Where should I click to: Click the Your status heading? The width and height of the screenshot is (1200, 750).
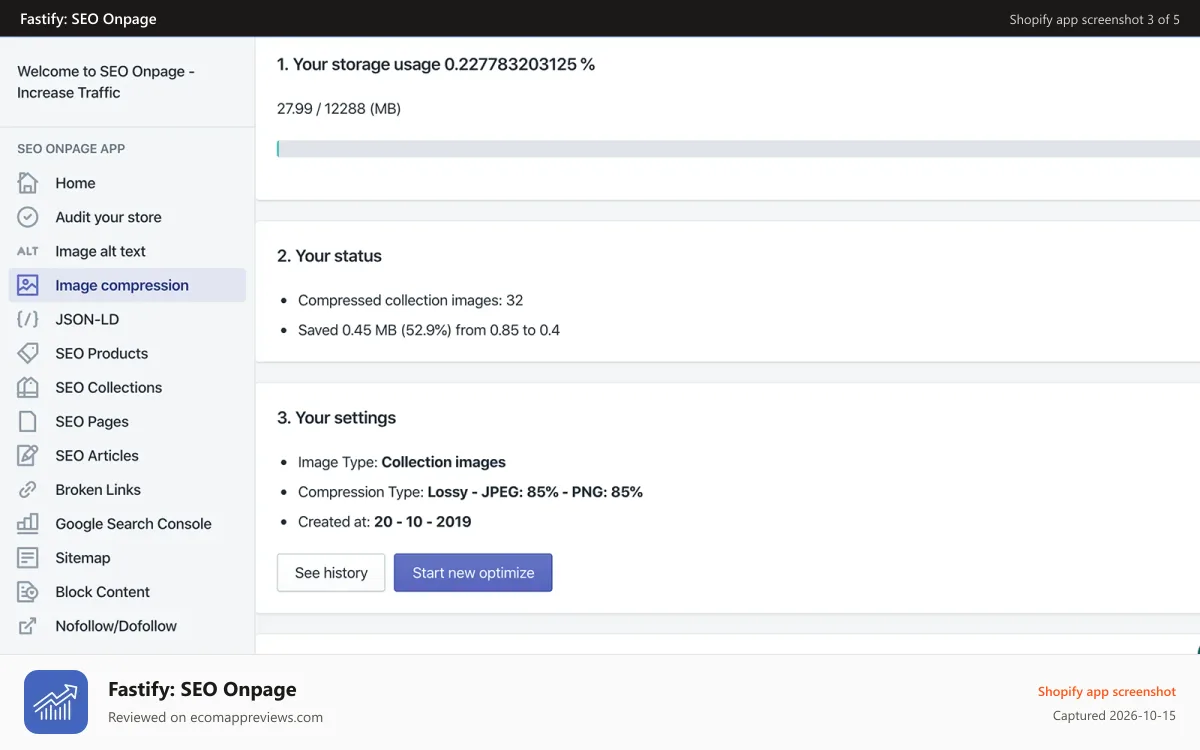[x=329, y=256]
